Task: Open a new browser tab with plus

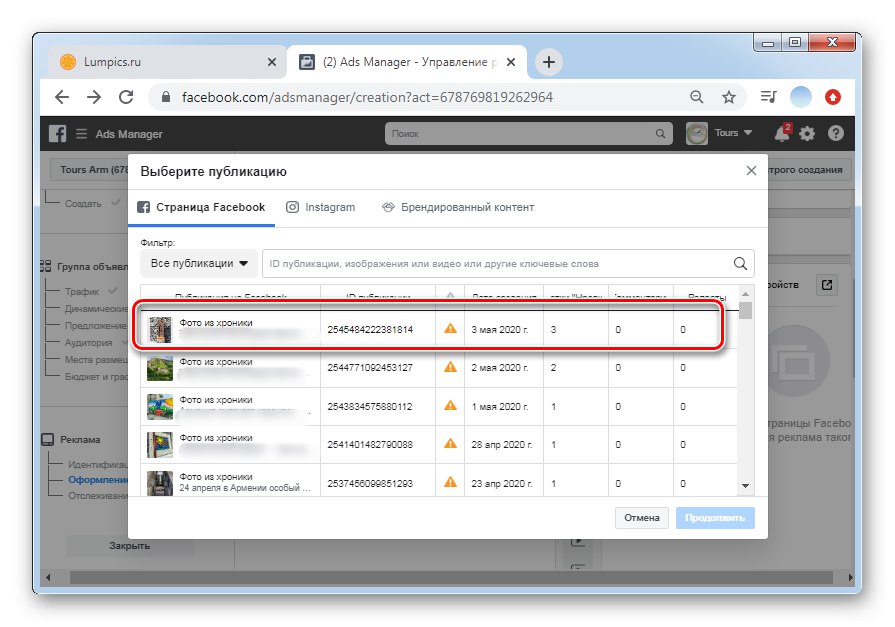Action: 549,62
